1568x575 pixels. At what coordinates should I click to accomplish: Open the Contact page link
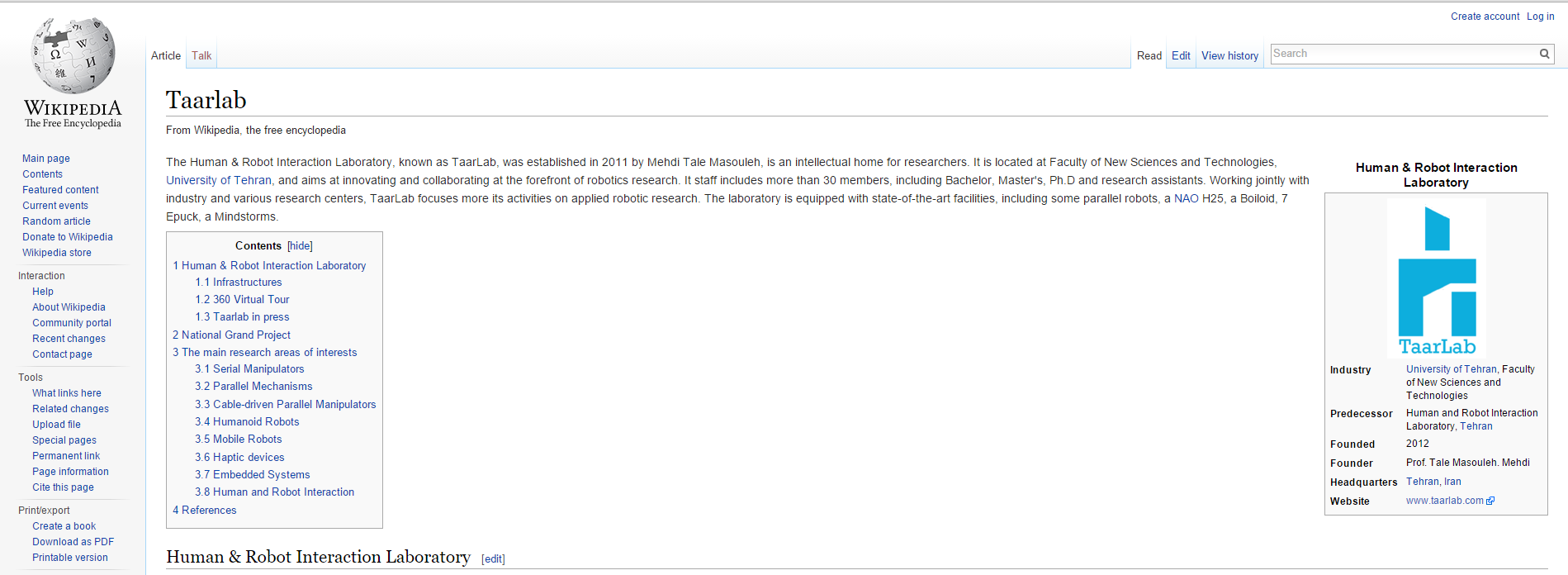pos(62,354)
